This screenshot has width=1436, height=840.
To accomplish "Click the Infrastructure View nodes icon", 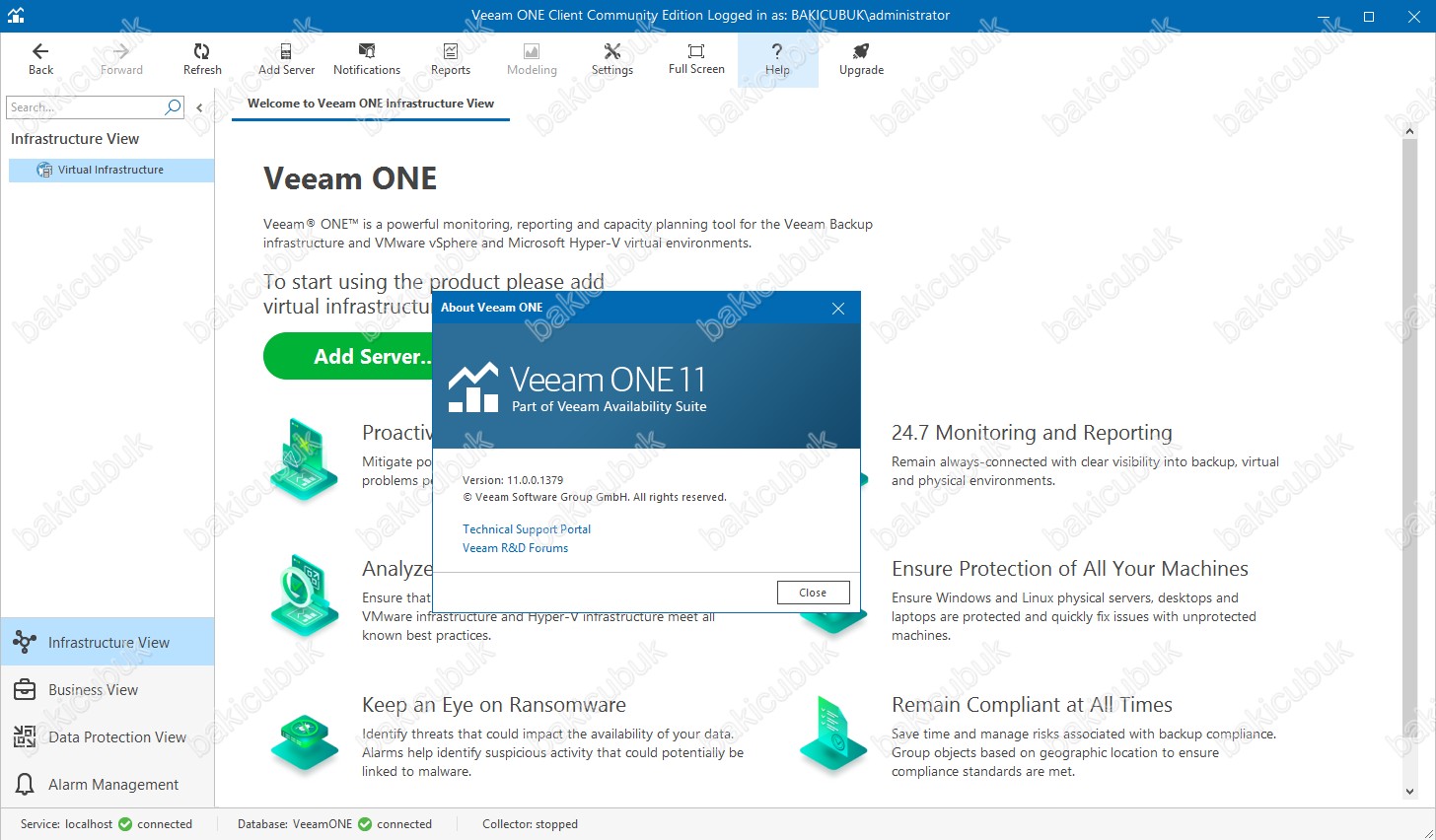I will pos(25,642).
